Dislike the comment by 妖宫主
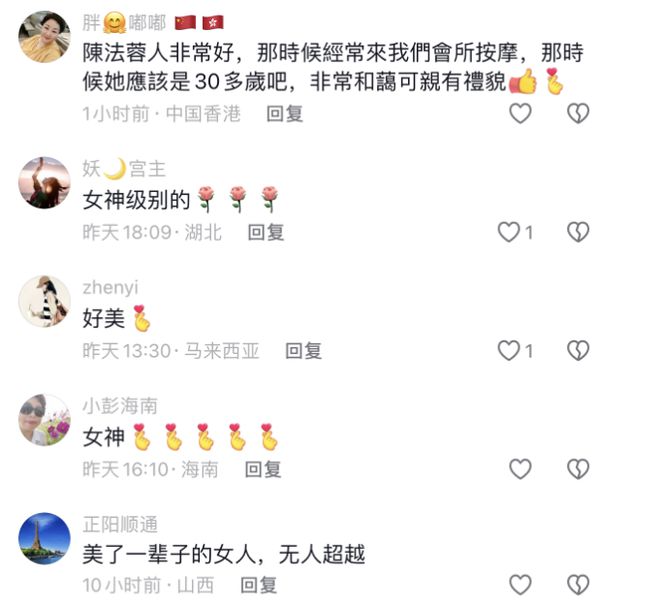This screenshot has width=660, height=607. [578, 232]
